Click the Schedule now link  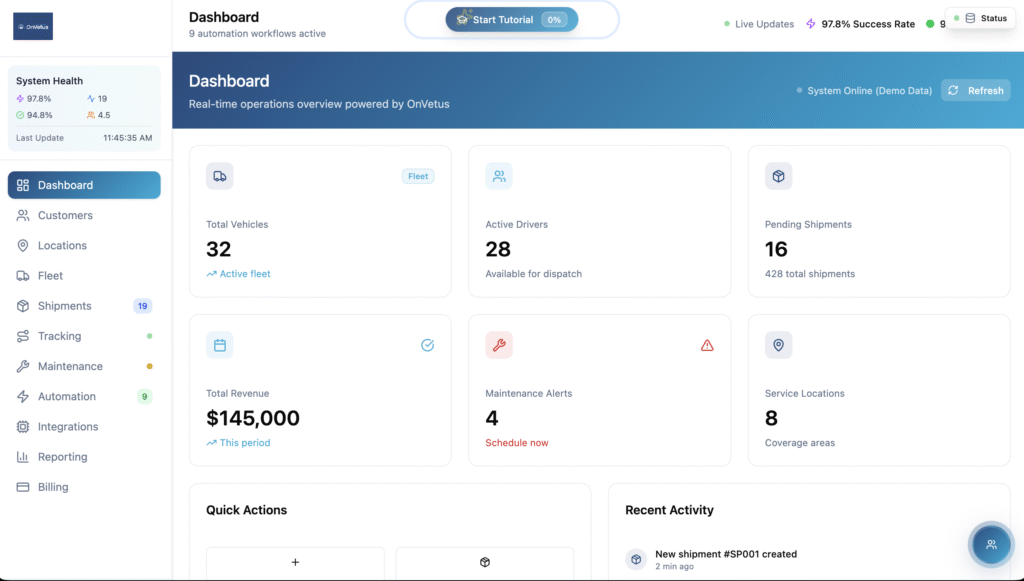click(x=516, y=443)
